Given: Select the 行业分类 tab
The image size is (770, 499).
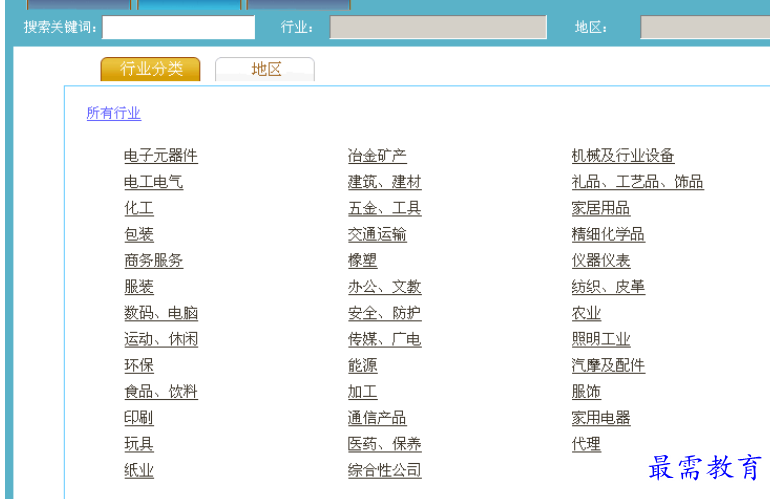Looking at the screenshot, I should (x=150, y=69).
